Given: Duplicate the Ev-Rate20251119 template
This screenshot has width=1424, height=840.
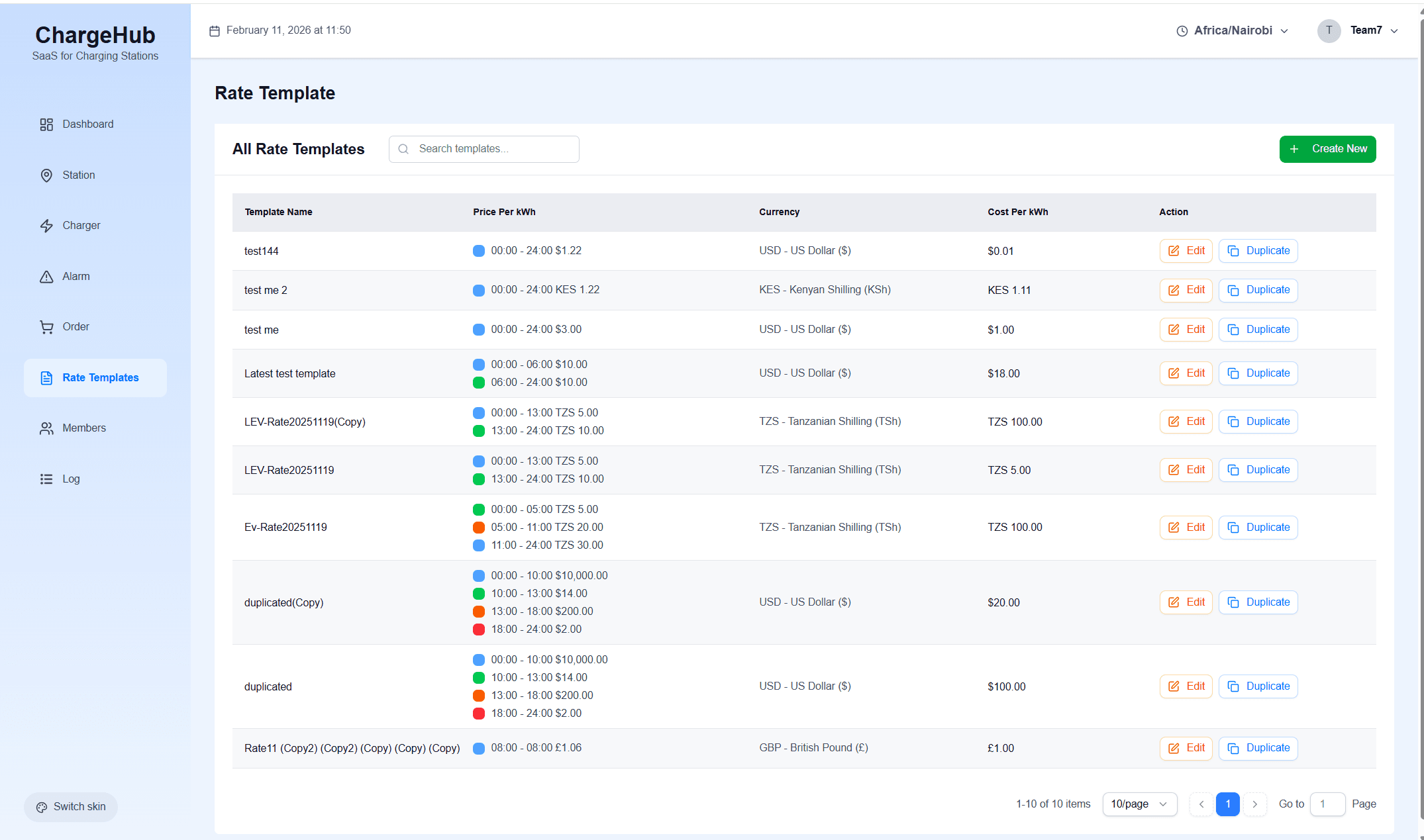Looking at the screenshot, I should coord(1258,528).
